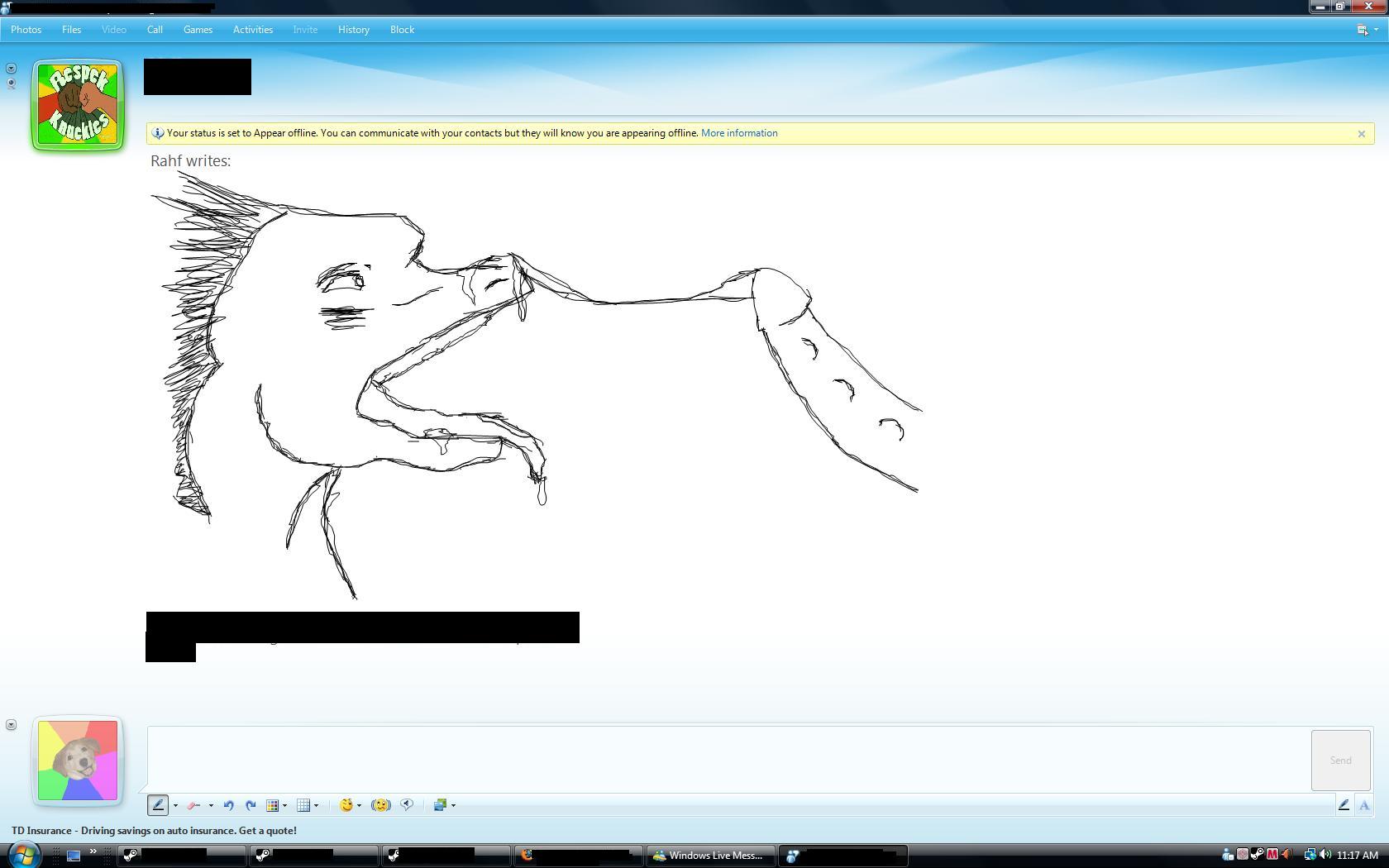Screen dimensions: 1389x868
Task: Undo the last ink stroke
Action: tap(228, 805)
